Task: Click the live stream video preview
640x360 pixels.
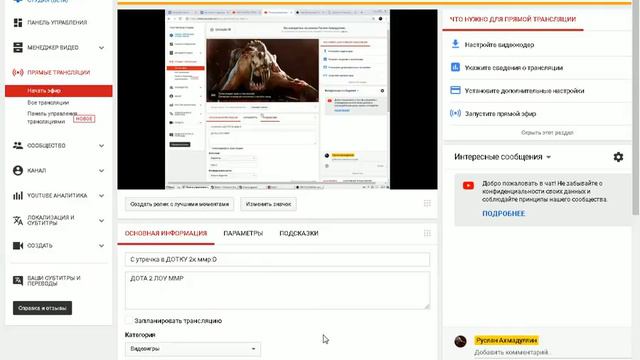Action: pos(277,99)
